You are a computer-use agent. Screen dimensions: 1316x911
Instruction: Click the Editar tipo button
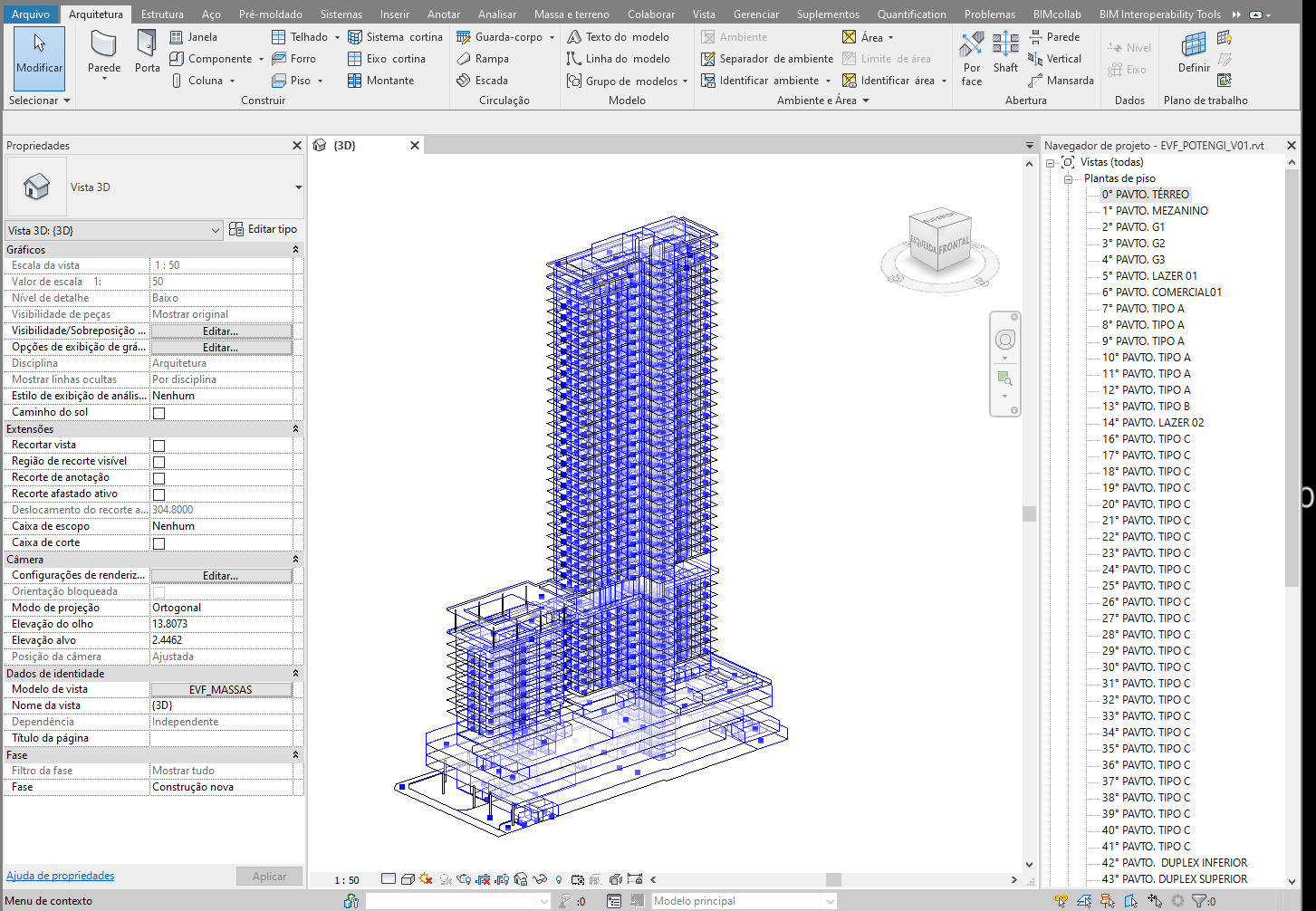tap(264, 229)
